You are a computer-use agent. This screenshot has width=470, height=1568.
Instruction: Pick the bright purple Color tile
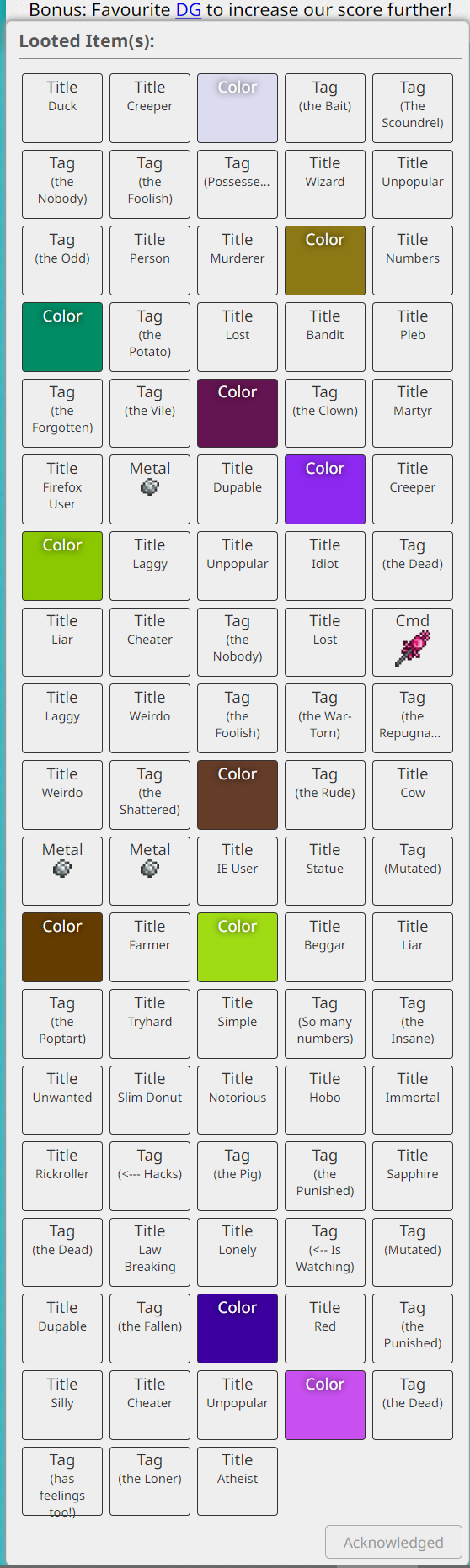[x=325, y=489]
